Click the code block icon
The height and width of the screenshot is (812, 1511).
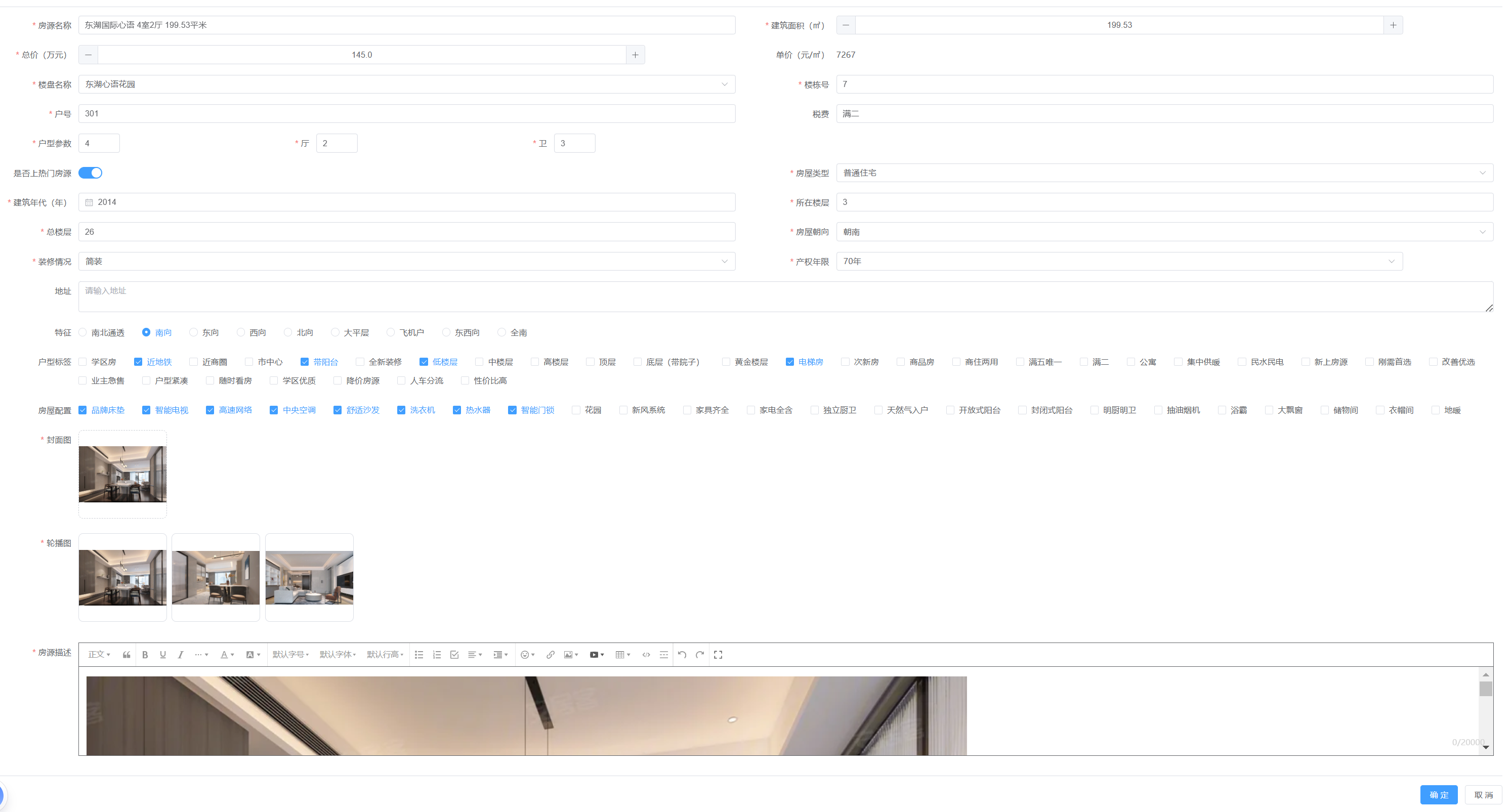click(646, 655)
